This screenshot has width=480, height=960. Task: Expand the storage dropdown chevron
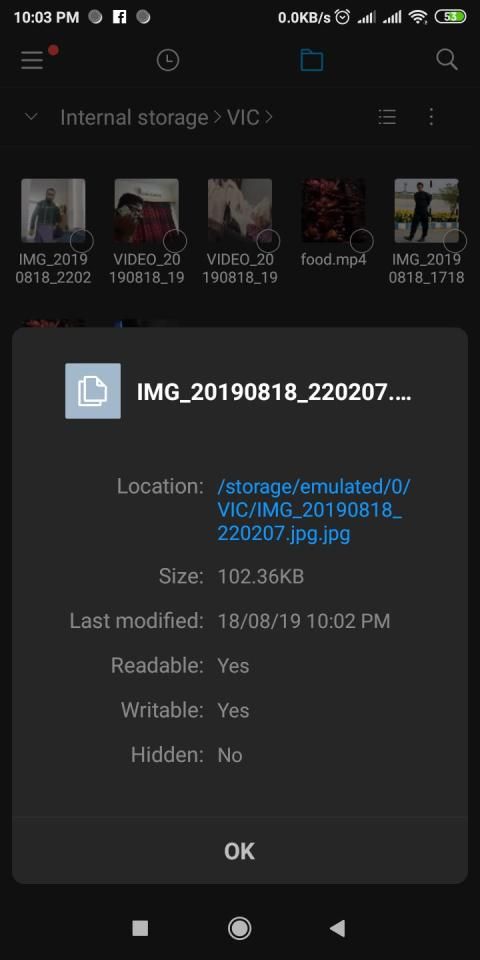coord(31,116)
